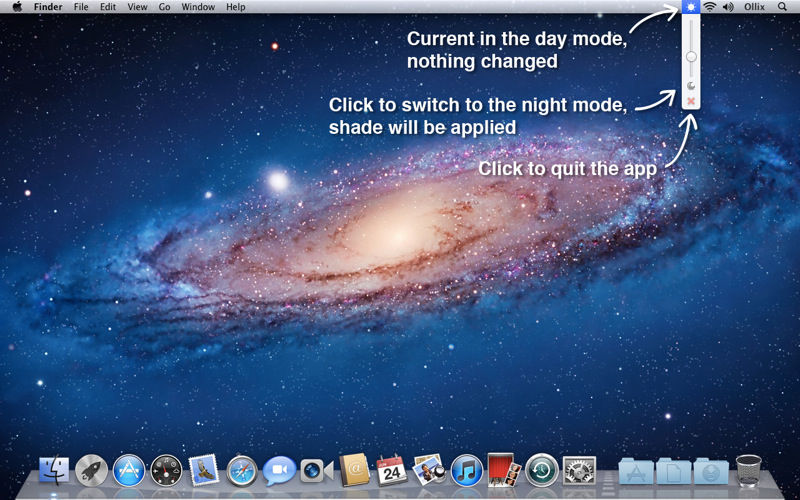The width and height of the screenshot is (800, 500).
Task: Click the shade intensity slider knob
Action: point(691,57)
